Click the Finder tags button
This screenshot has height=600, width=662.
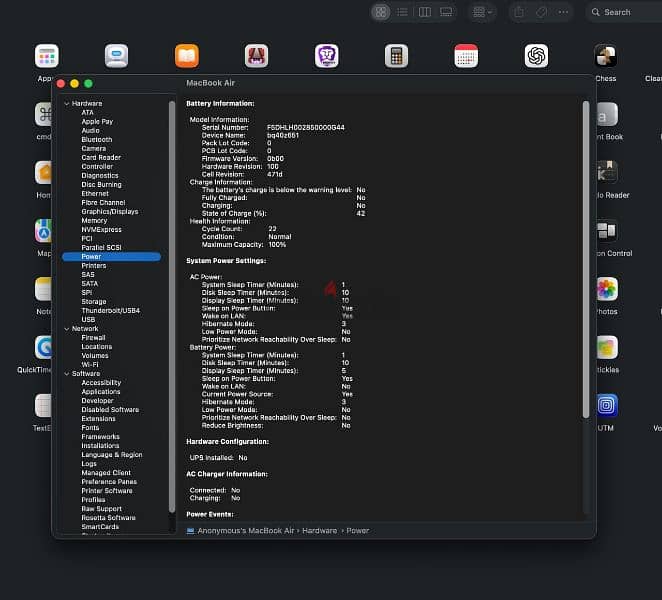541,12
